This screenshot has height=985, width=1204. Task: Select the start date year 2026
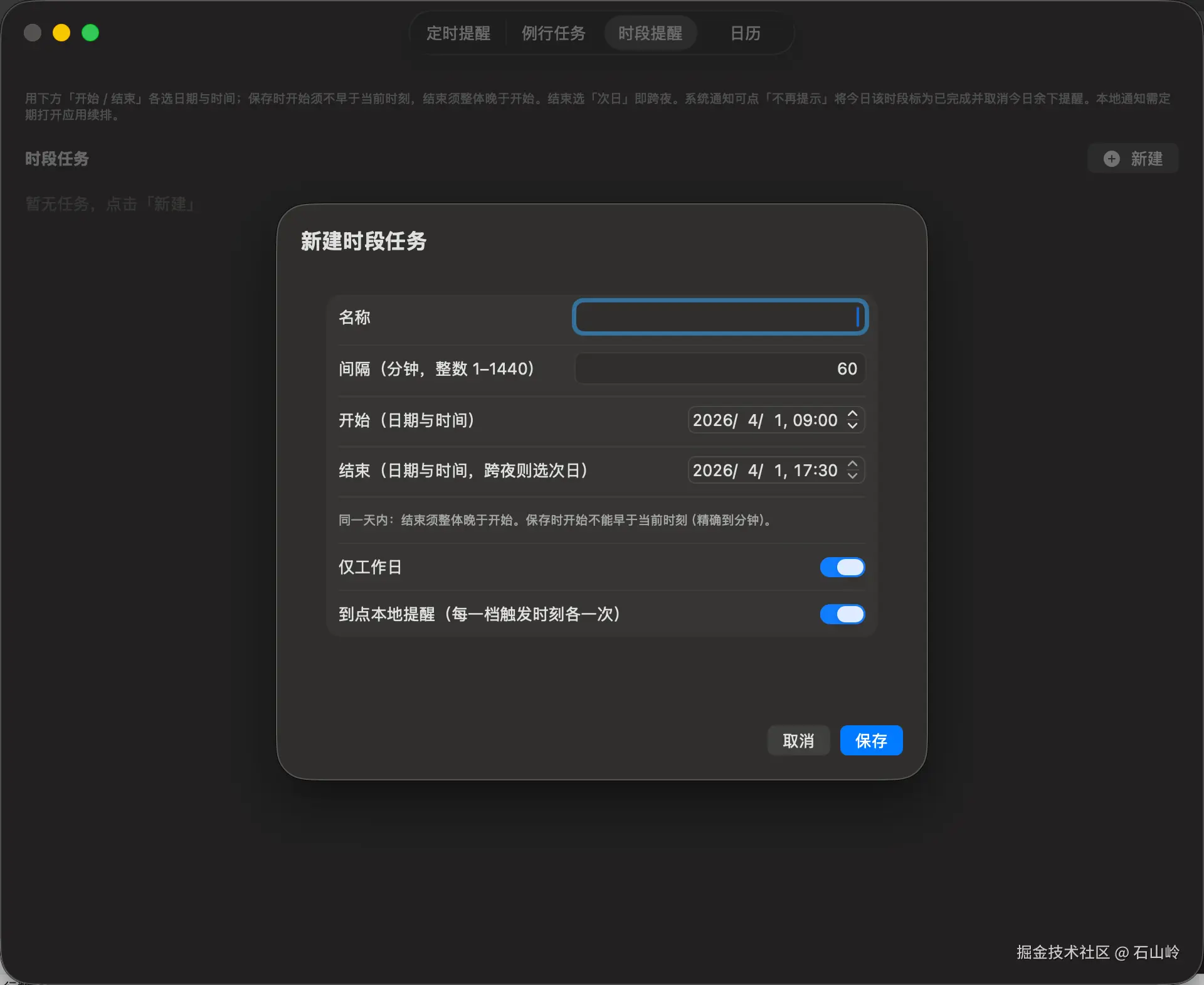click(712, 420)
